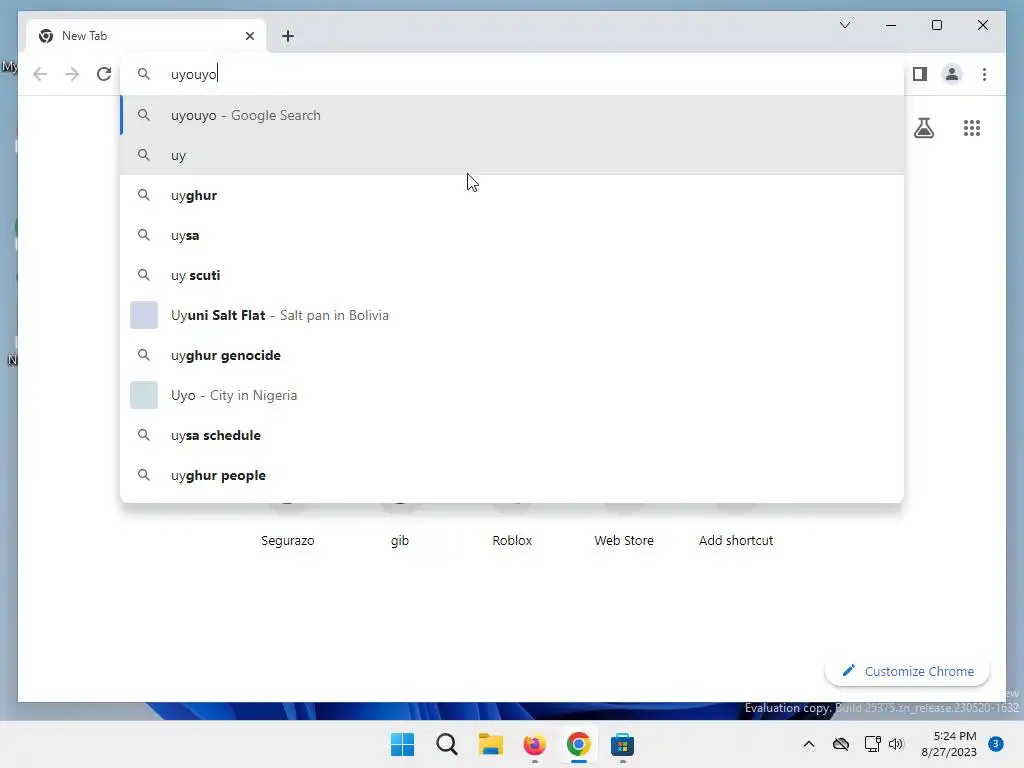Screen dimensions: 1024x768
Task: Select the 'uysa' suggestion
Action: click(512, 235)
